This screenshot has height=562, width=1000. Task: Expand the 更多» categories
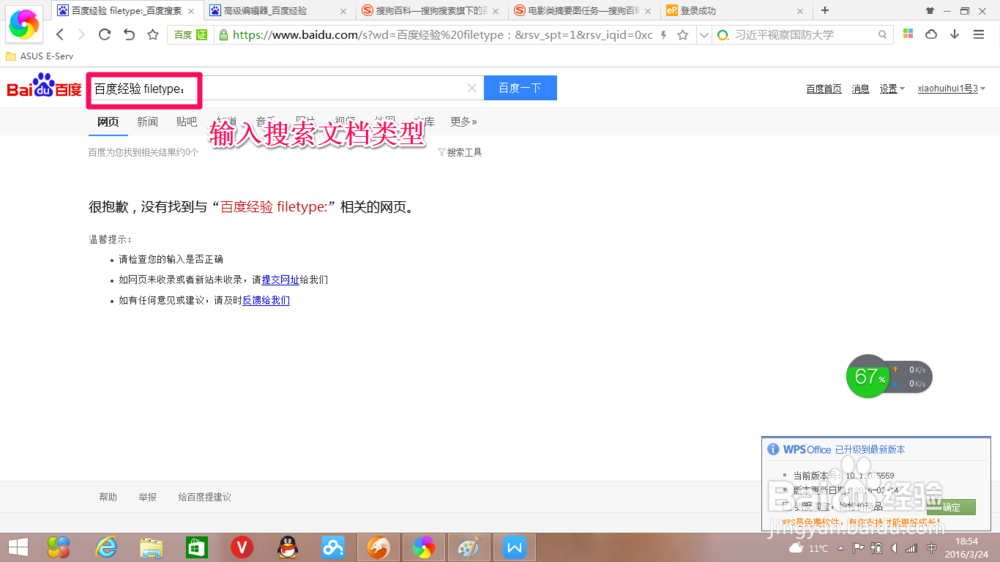(x=464, y=121)
